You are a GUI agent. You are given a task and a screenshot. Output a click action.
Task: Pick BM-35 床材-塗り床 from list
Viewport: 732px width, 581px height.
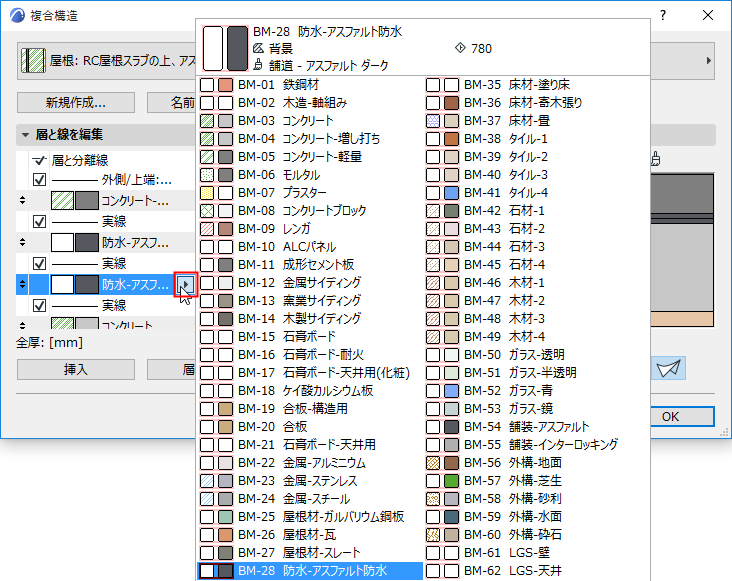coord(536,85)
